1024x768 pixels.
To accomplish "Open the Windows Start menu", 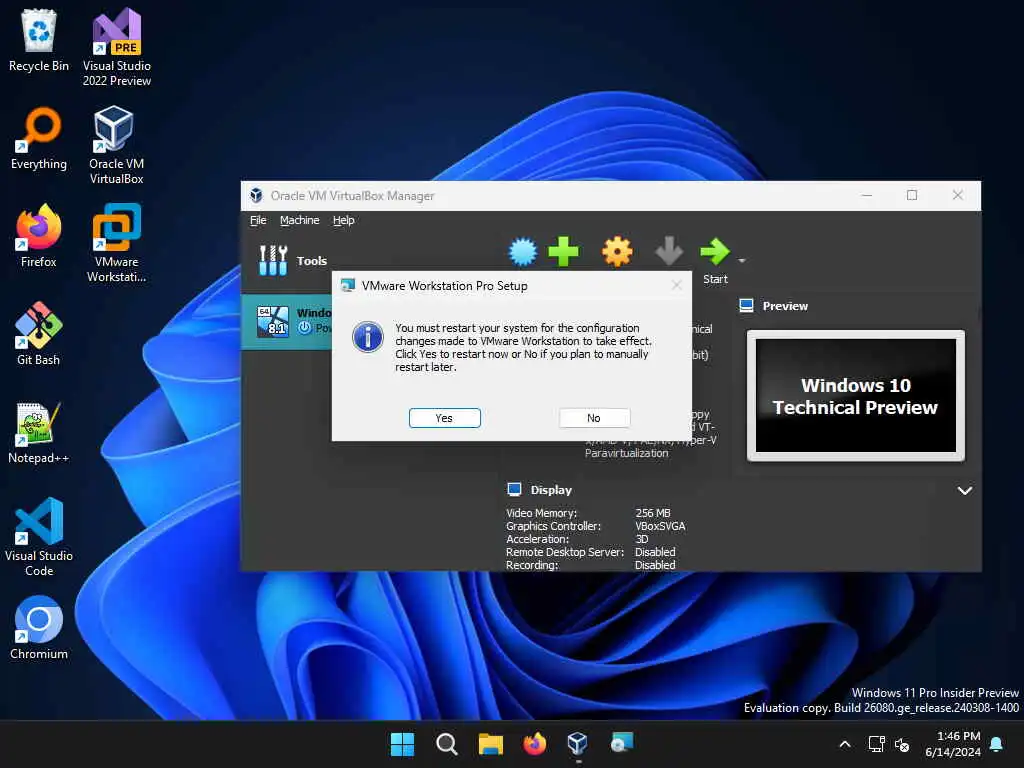I will 402,744.
